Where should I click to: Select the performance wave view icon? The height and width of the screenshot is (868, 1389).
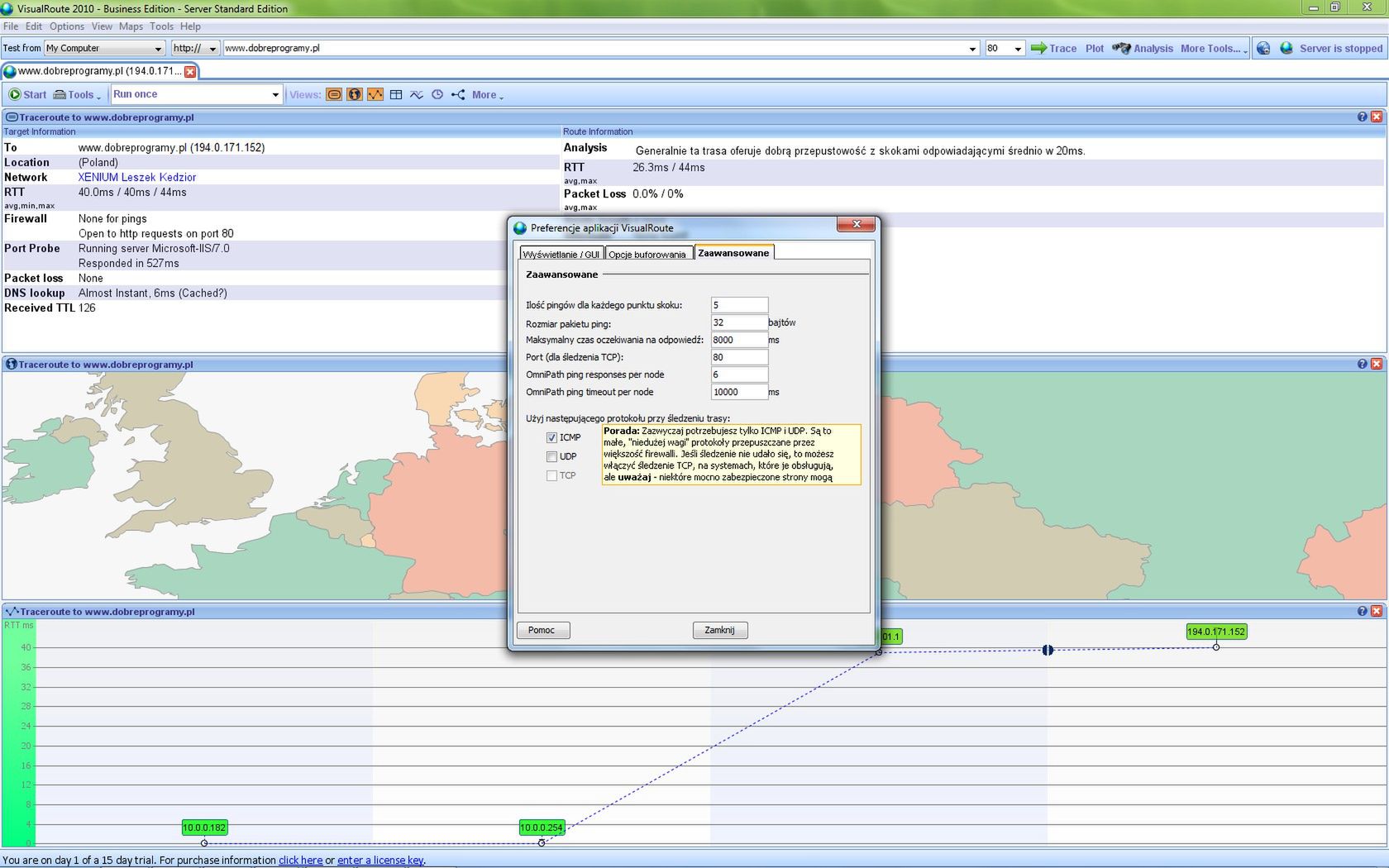417,95
